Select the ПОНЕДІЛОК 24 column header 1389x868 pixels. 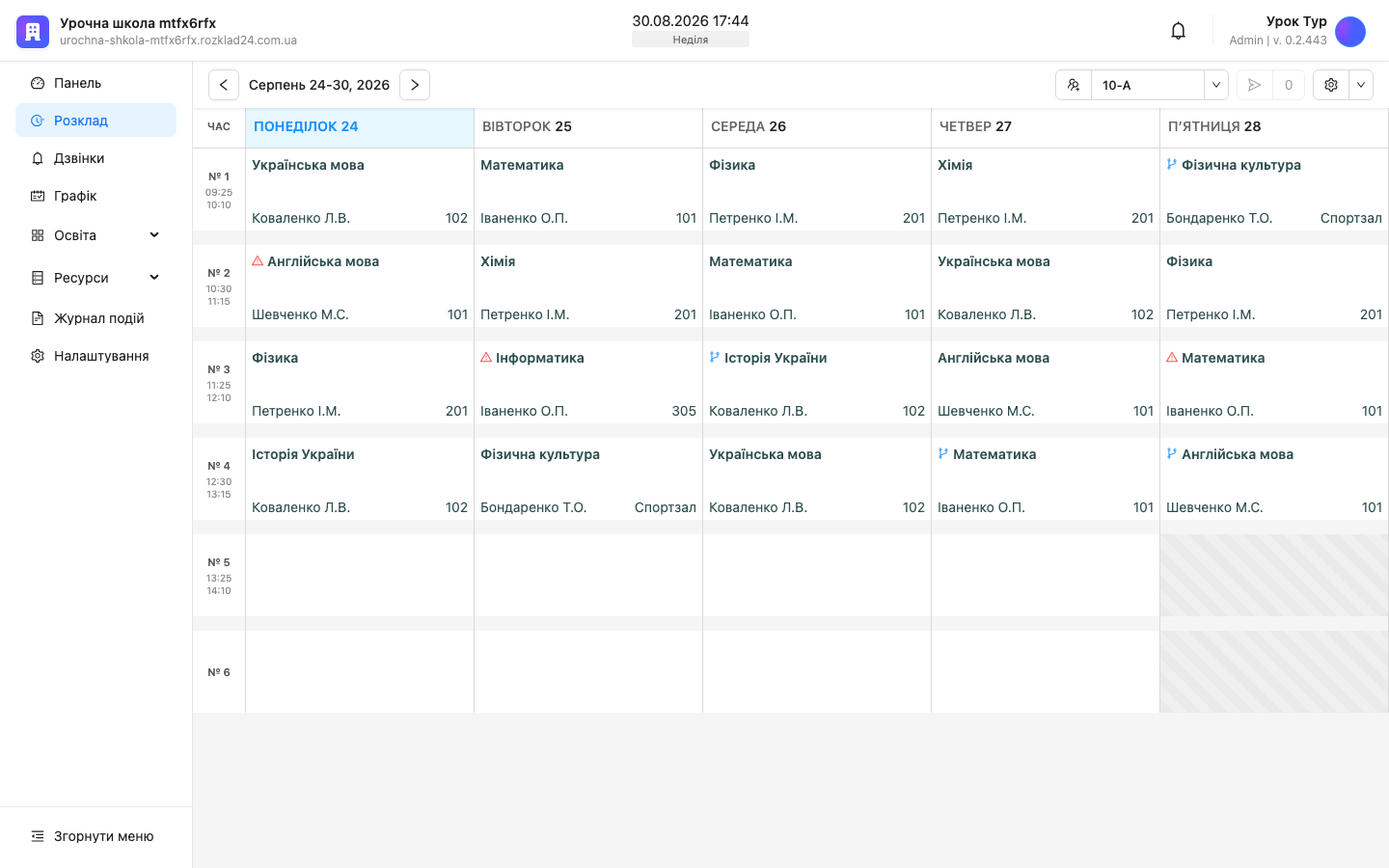click(x=360, y=126)
